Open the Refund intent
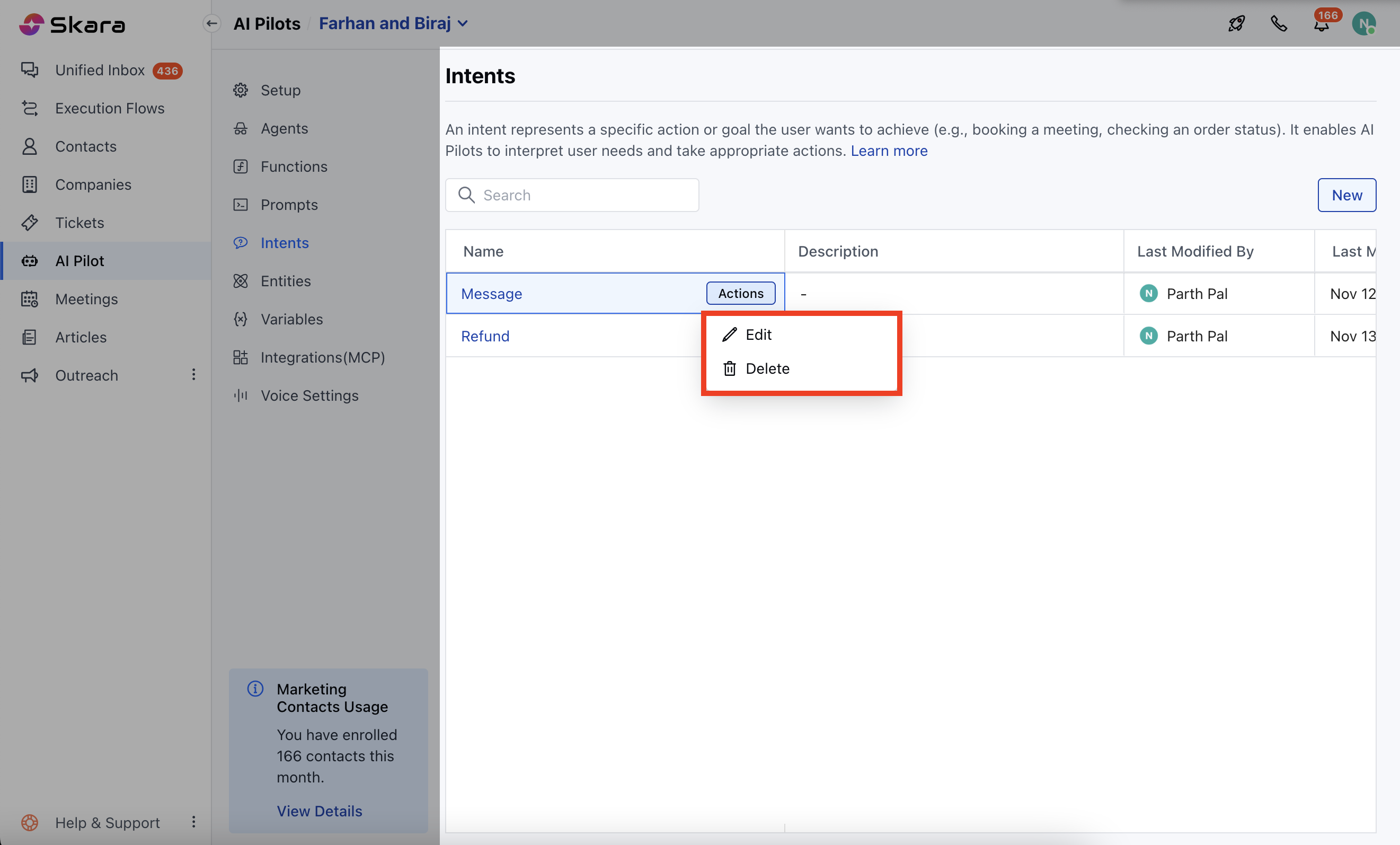Screen dimensions: 1400x845 coord(485,336)
